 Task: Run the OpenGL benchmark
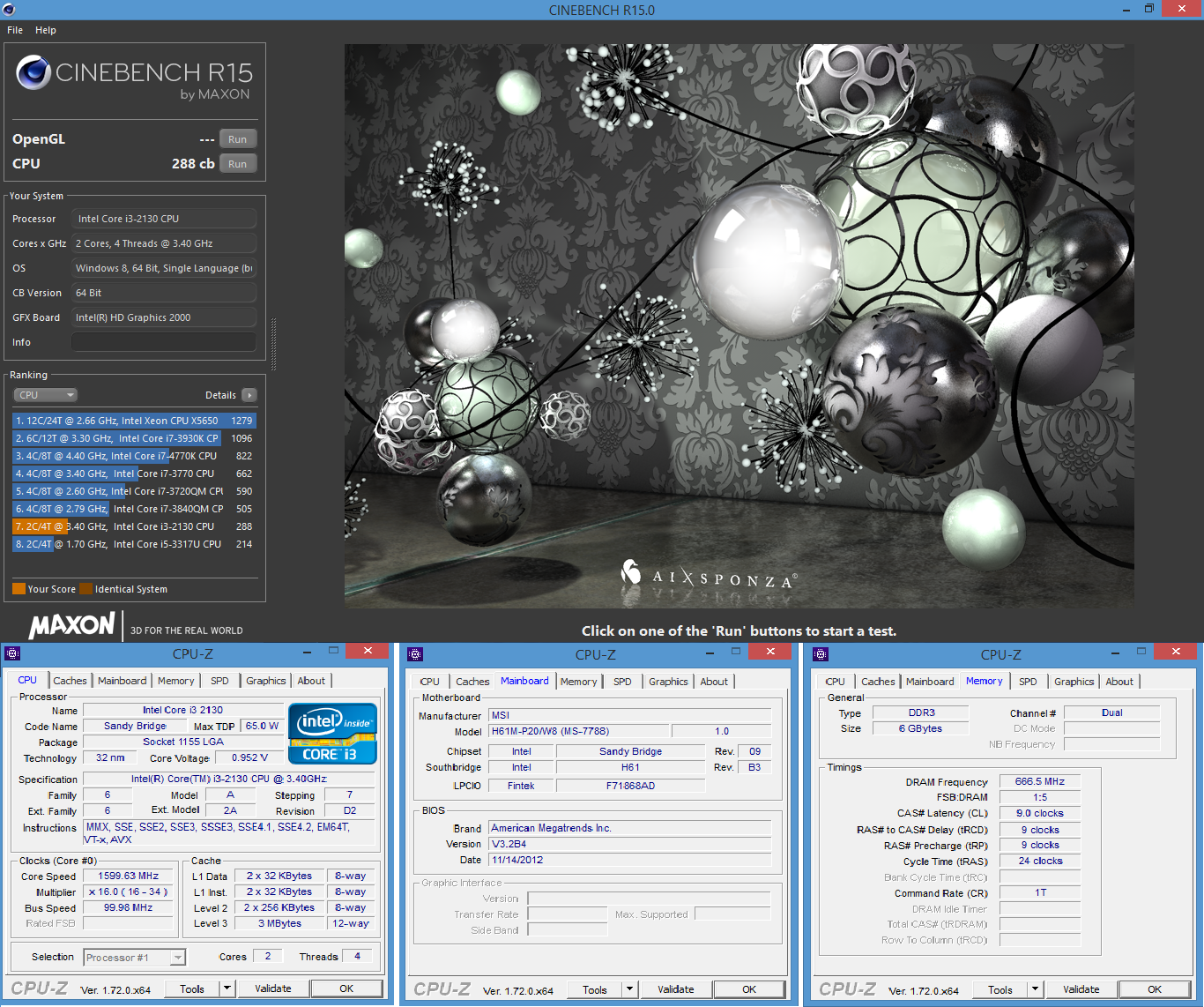[x=238, y=139]
